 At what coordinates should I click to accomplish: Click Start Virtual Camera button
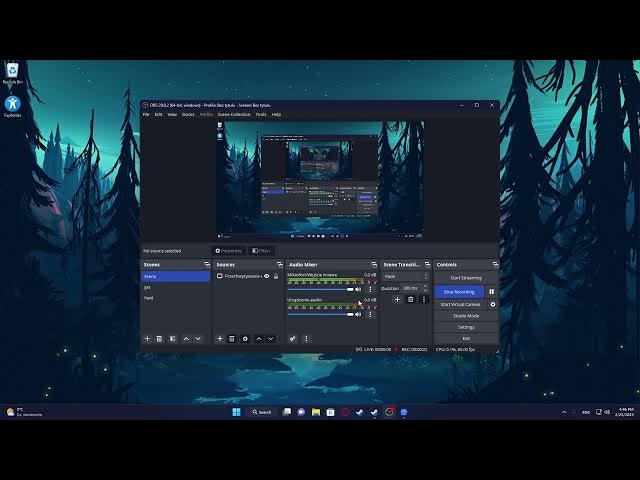click(x=460, y=304)
